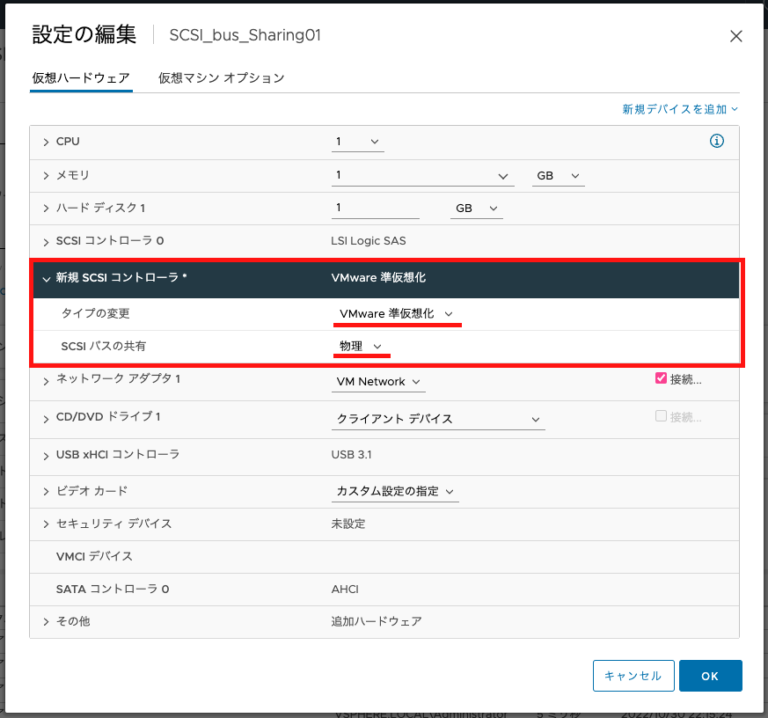This screenshot has height=718, width=768.
Task: Expand the CPU row
Action: (46, 142)
